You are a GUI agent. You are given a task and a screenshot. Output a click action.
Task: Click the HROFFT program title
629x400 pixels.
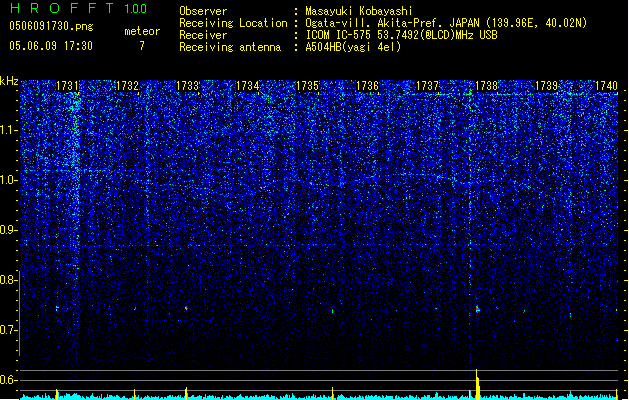62,8
